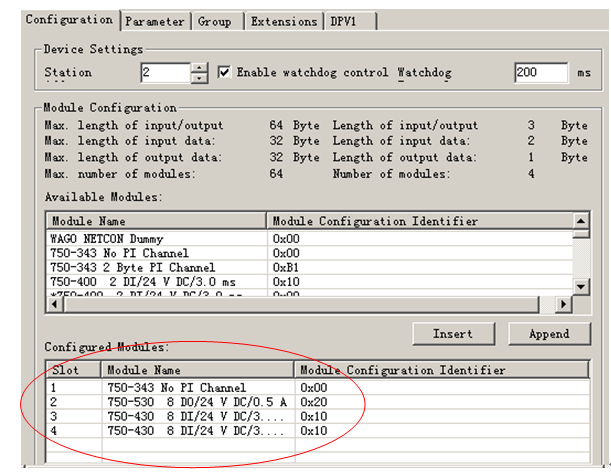Screen dimensions: 611x473
Task: Click the Slot column header
Action: [74, 370]
